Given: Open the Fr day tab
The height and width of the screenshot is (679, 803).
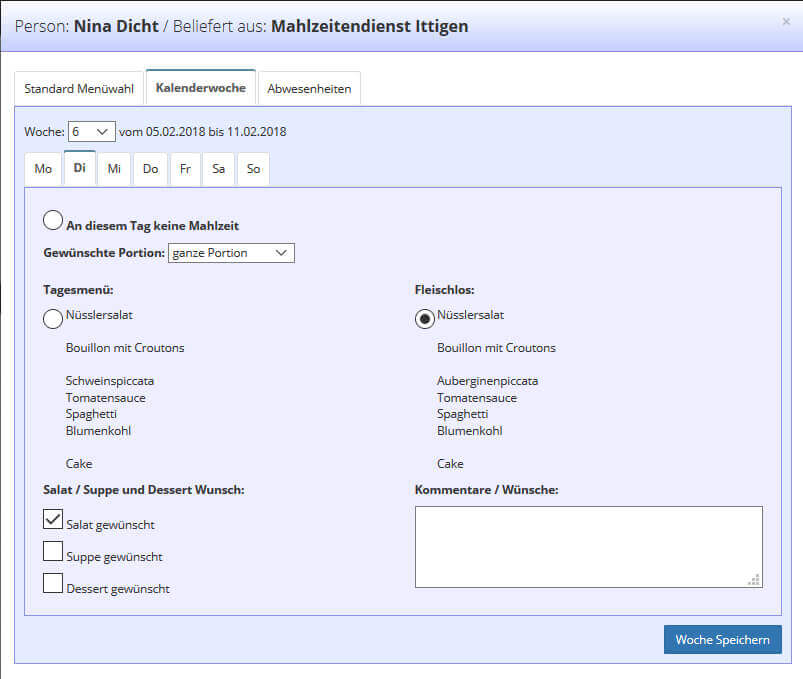Looking at the screenshot, I should click(185, 169).
